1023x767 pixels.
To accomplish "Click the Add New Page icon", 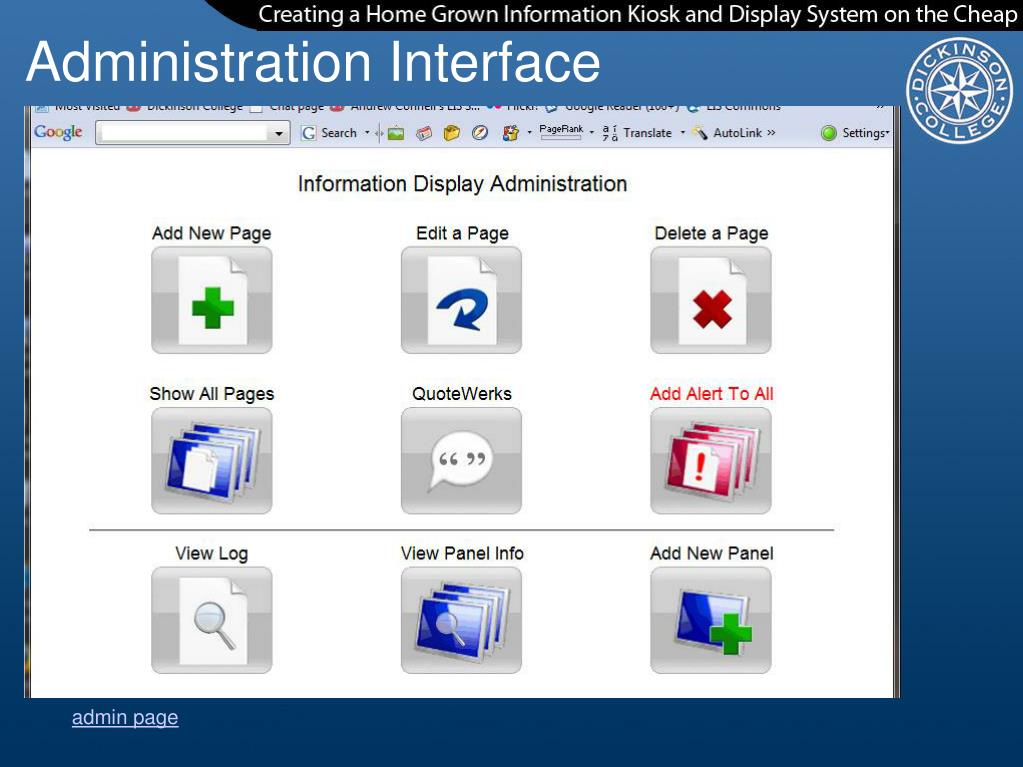I will (x=211, y=300).
